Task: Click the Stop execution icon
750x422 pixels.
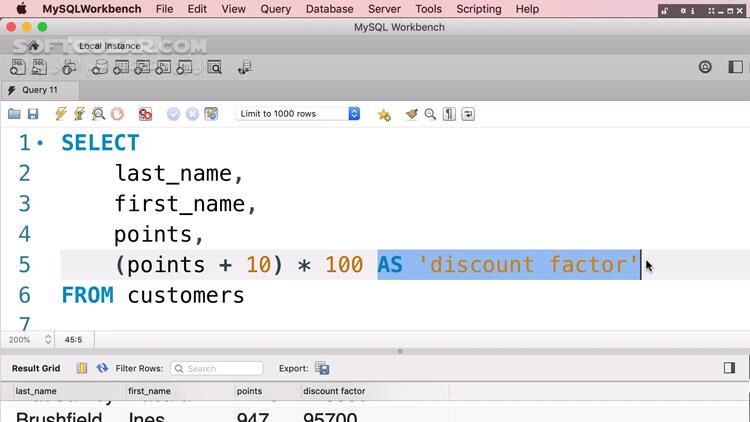Action: pos(117,114)
